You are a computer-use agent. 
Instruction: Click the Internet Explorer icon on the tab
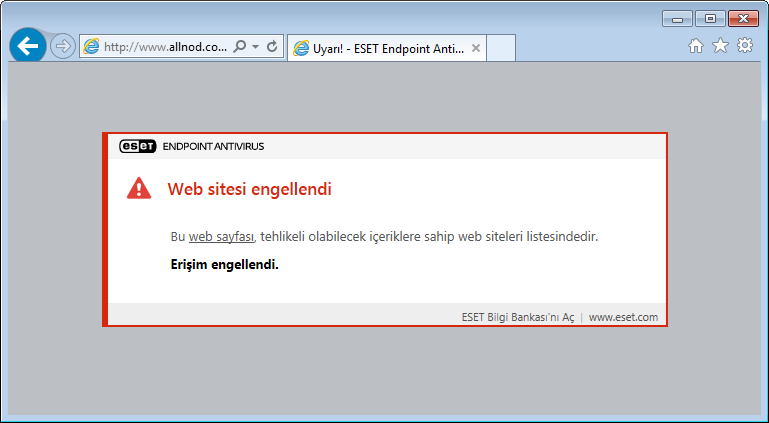coord(301,48)
